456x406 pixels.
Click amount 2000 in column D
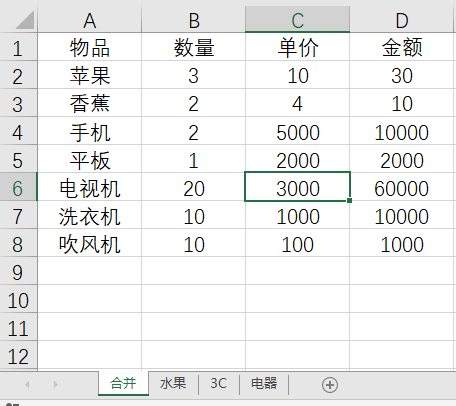click(x=402, y=159)
